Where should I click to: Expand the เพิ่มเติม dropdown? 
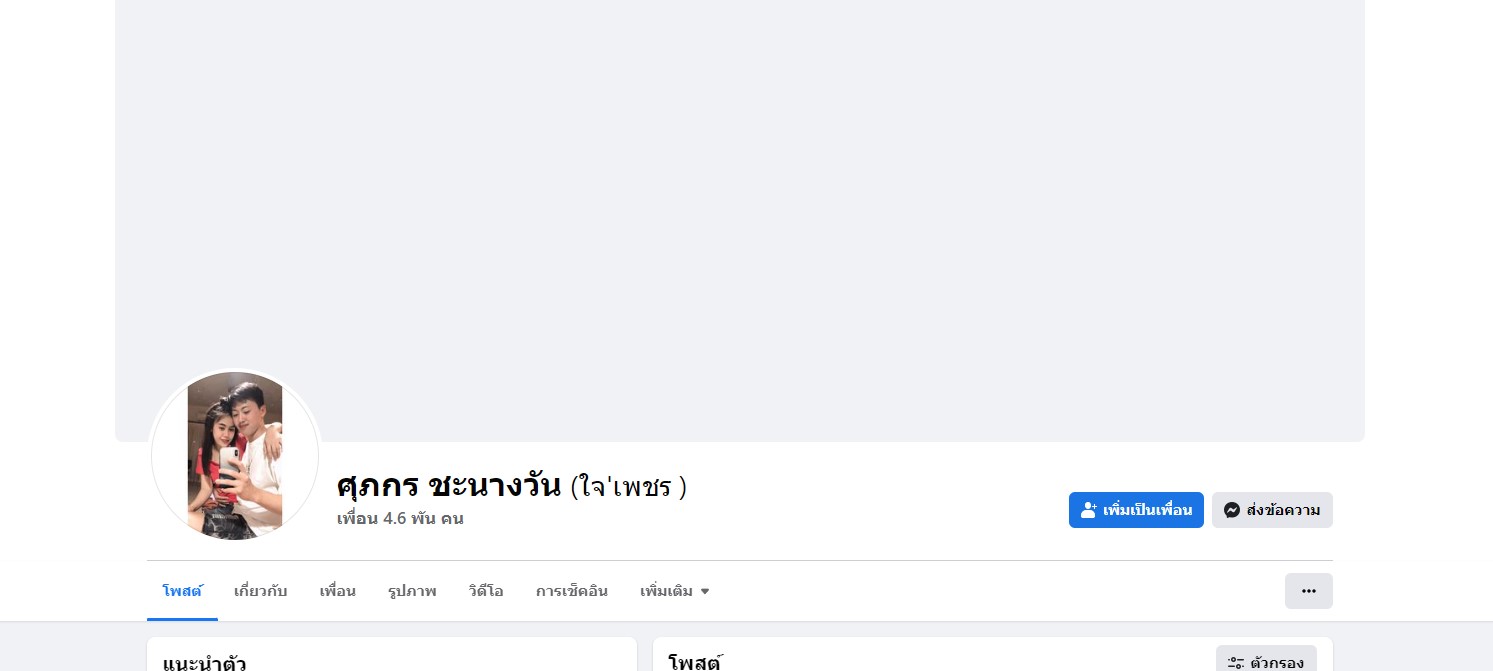pos(674,591)
